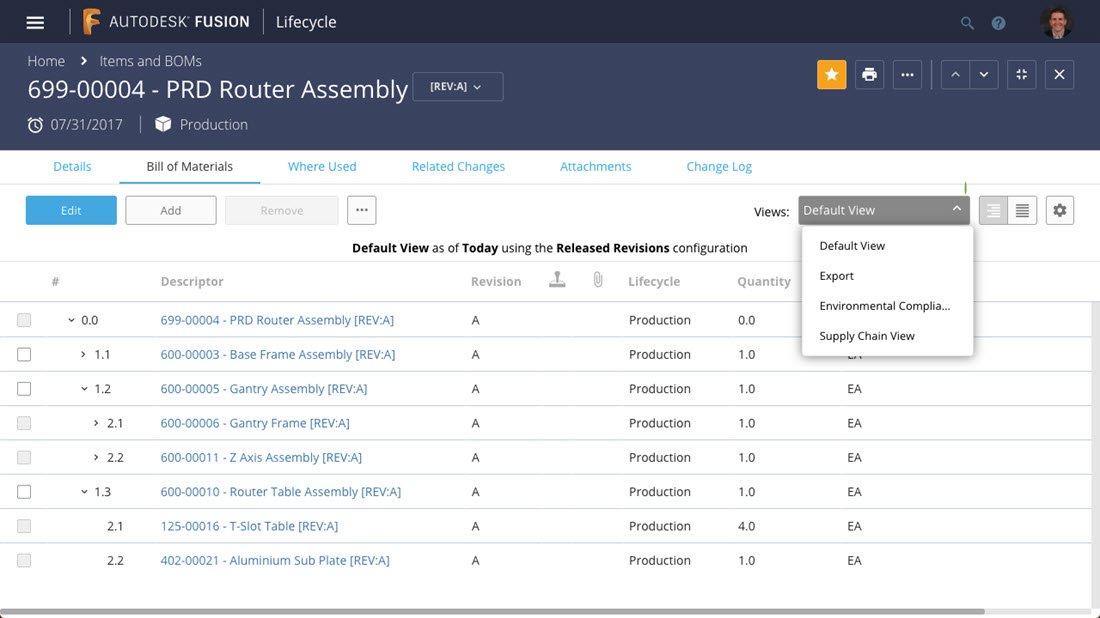Open 600-00005 - Gantry Assembly link
The width and height of the screenshot is (1100, 618).
pos(264,389)
